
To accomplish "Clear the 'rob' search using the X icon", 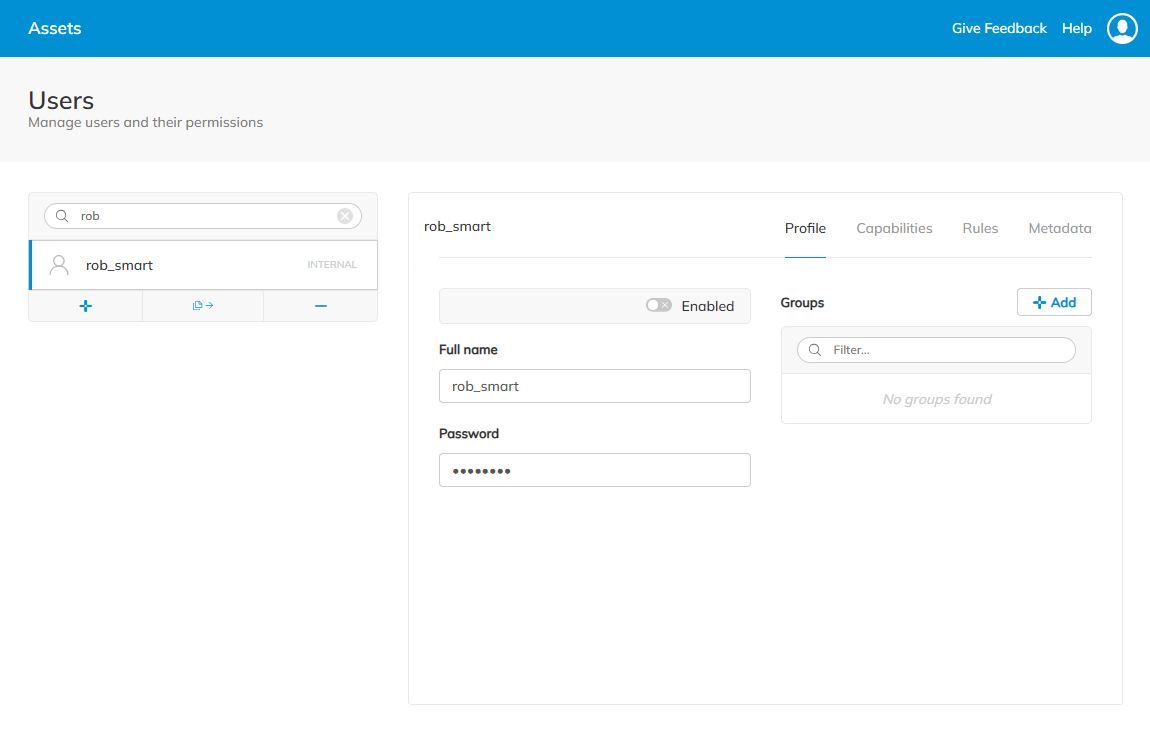I will (344, 215).
